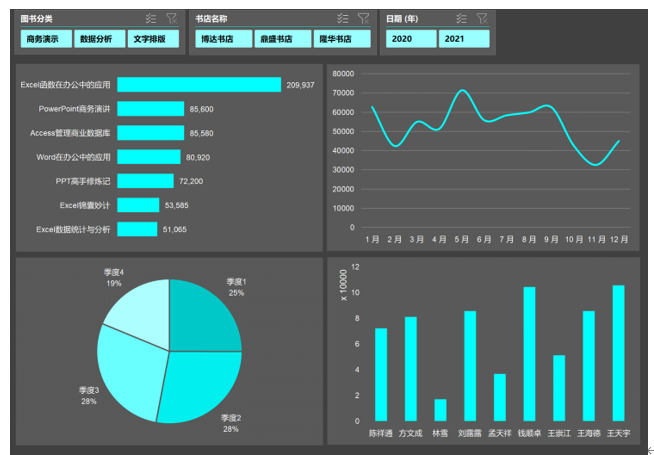Clear filter on 书店名称 slicer

click(x=363, y=18)
